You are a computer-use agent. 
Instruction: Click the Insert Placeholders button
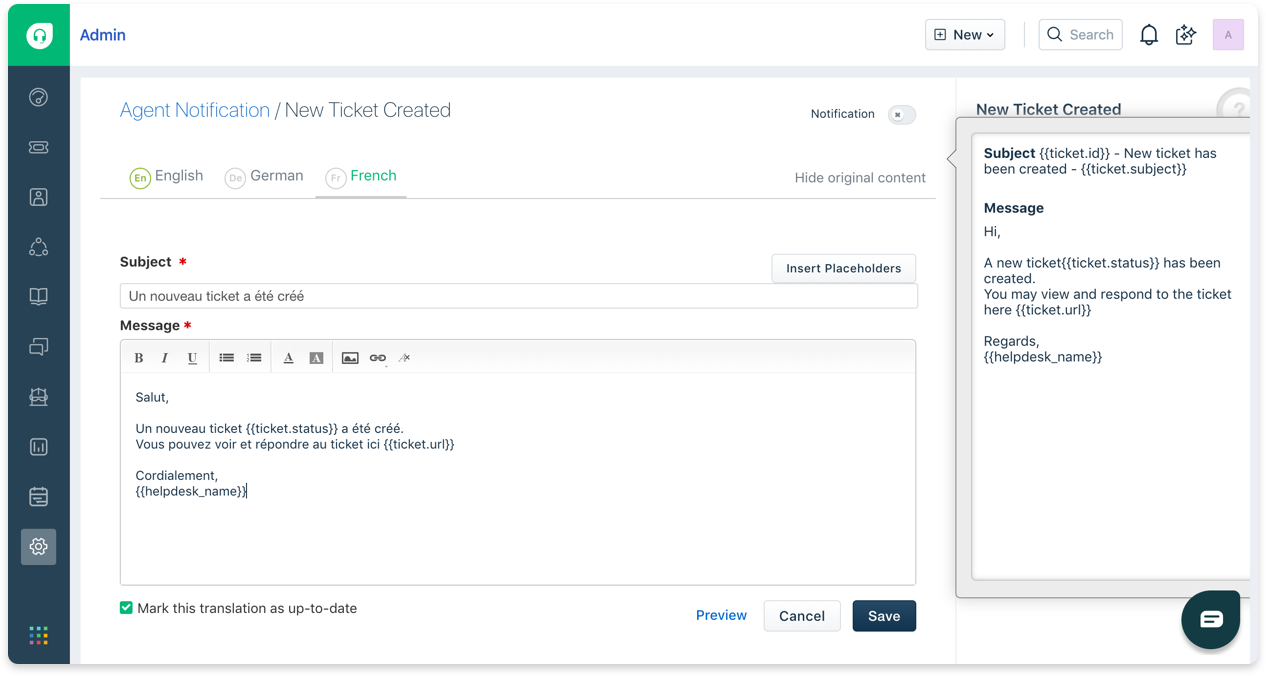coord(843,268)
